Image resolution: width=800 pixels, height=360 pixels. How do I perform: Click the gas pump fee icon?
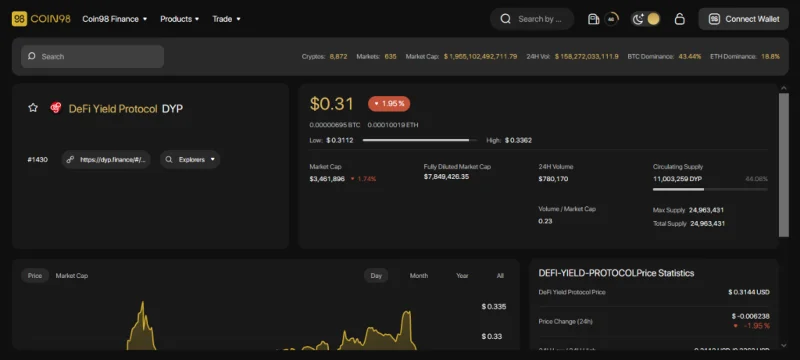[x=593, y=19]
